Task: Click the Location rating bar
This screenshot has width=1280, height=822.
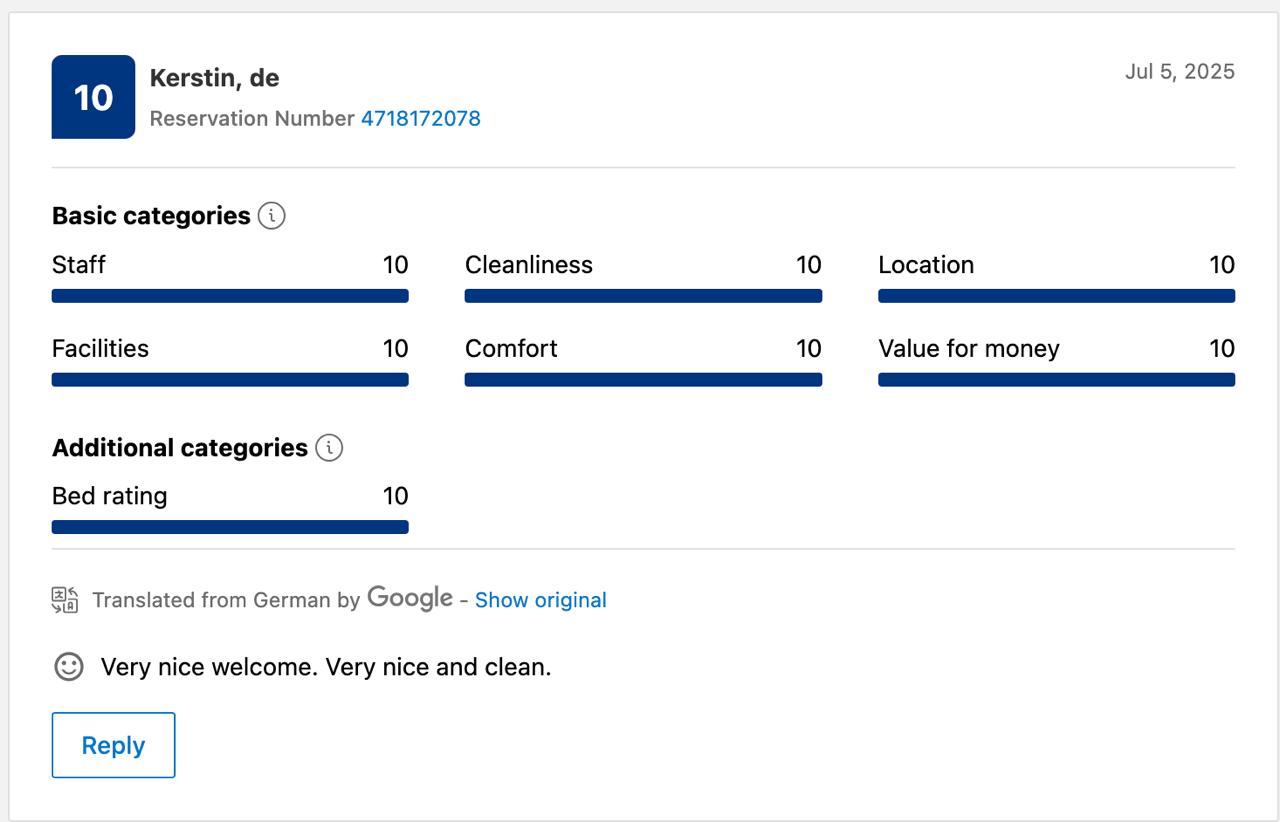Action: coord(1056,296)
